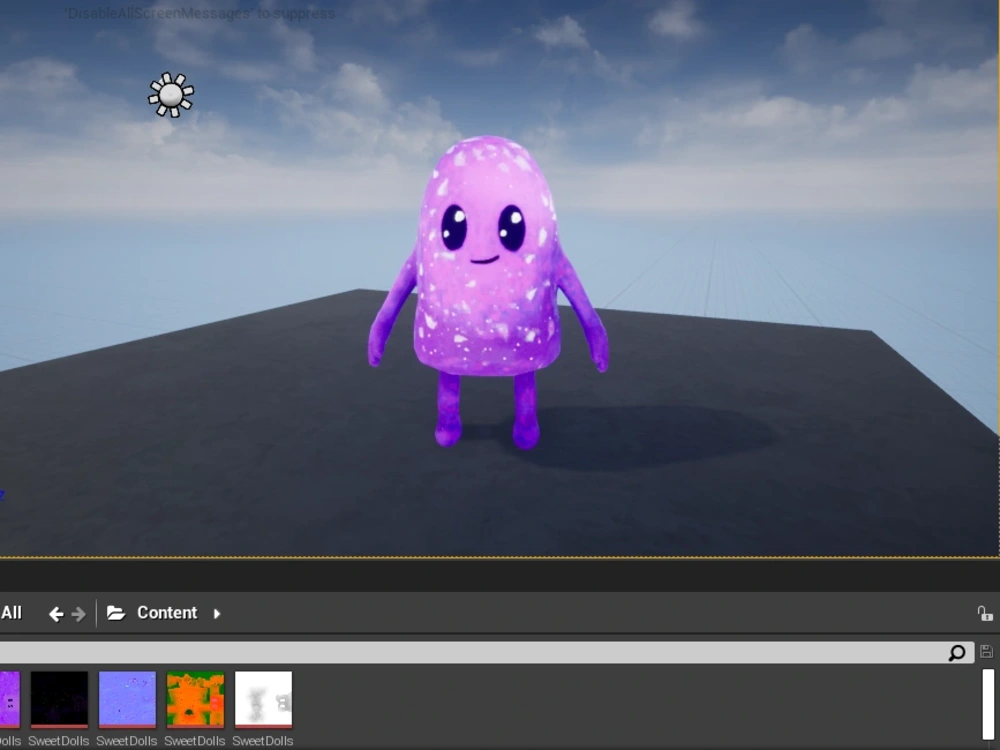Click the Content breadcrumb label

click(167, 613)
